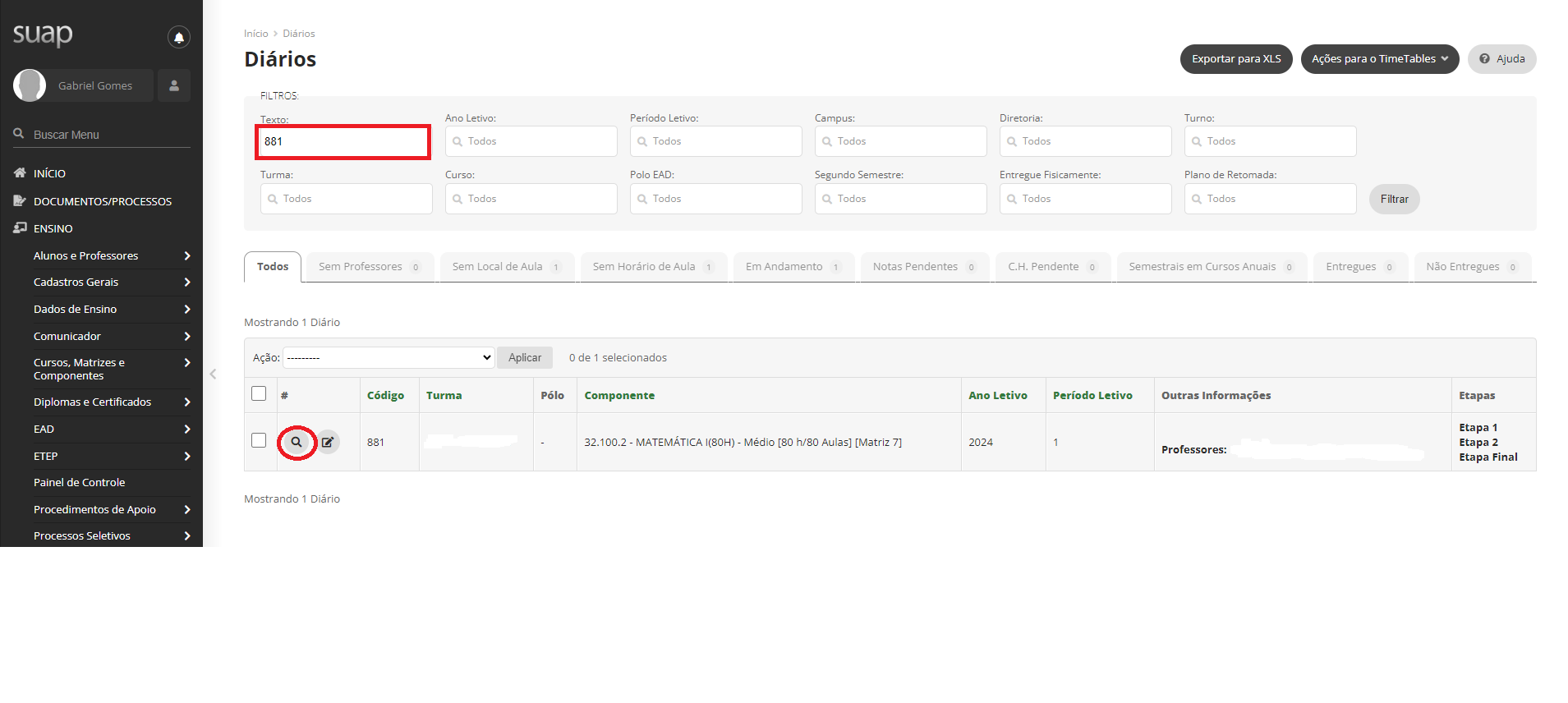1568x703 pixels.
Task: Open DOCUMENTOS/PROCESSOS menu item
Action: click(102, 201)
